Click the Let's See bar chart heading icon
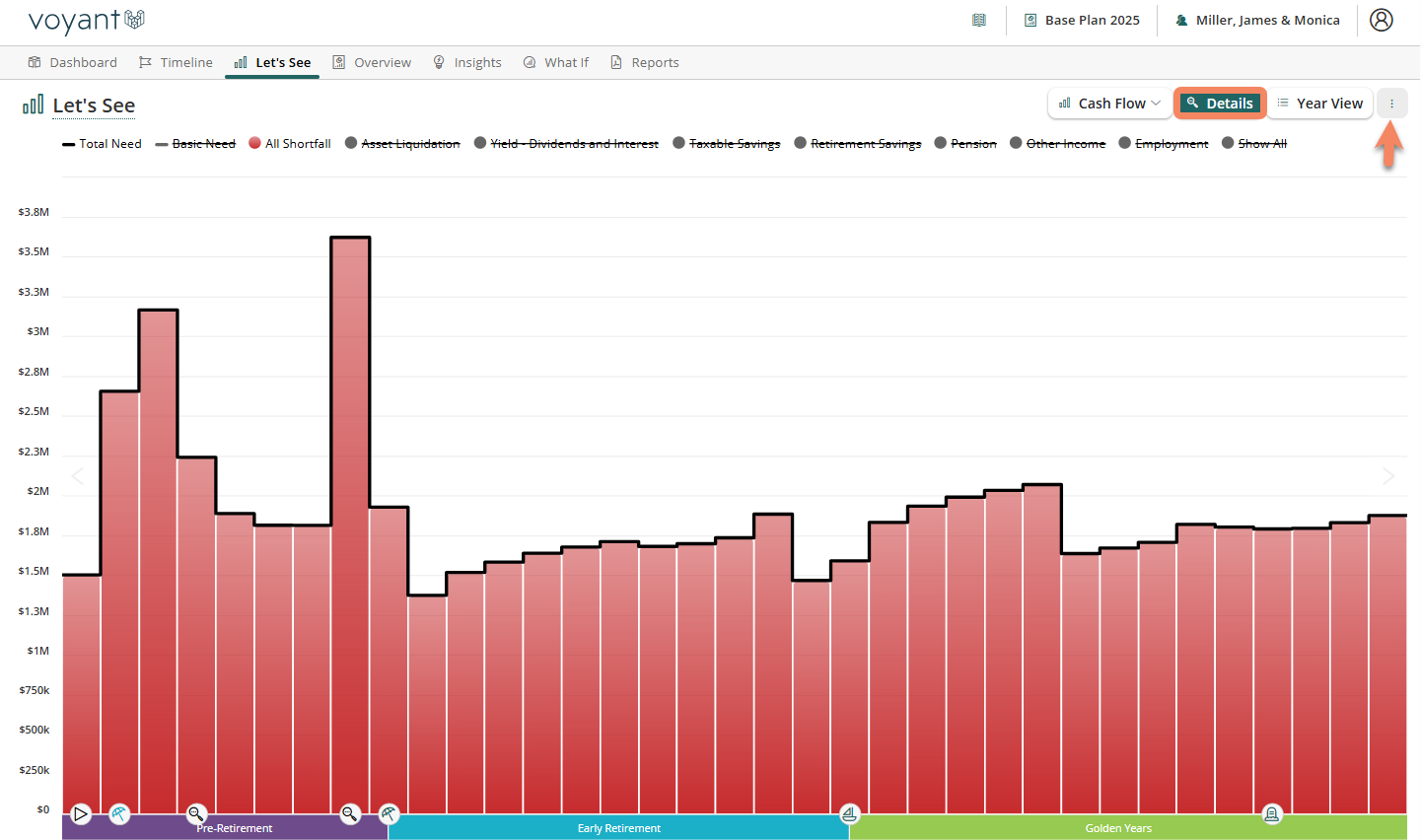This screenshot has width=1421, height=840. (x=33, y=105)
